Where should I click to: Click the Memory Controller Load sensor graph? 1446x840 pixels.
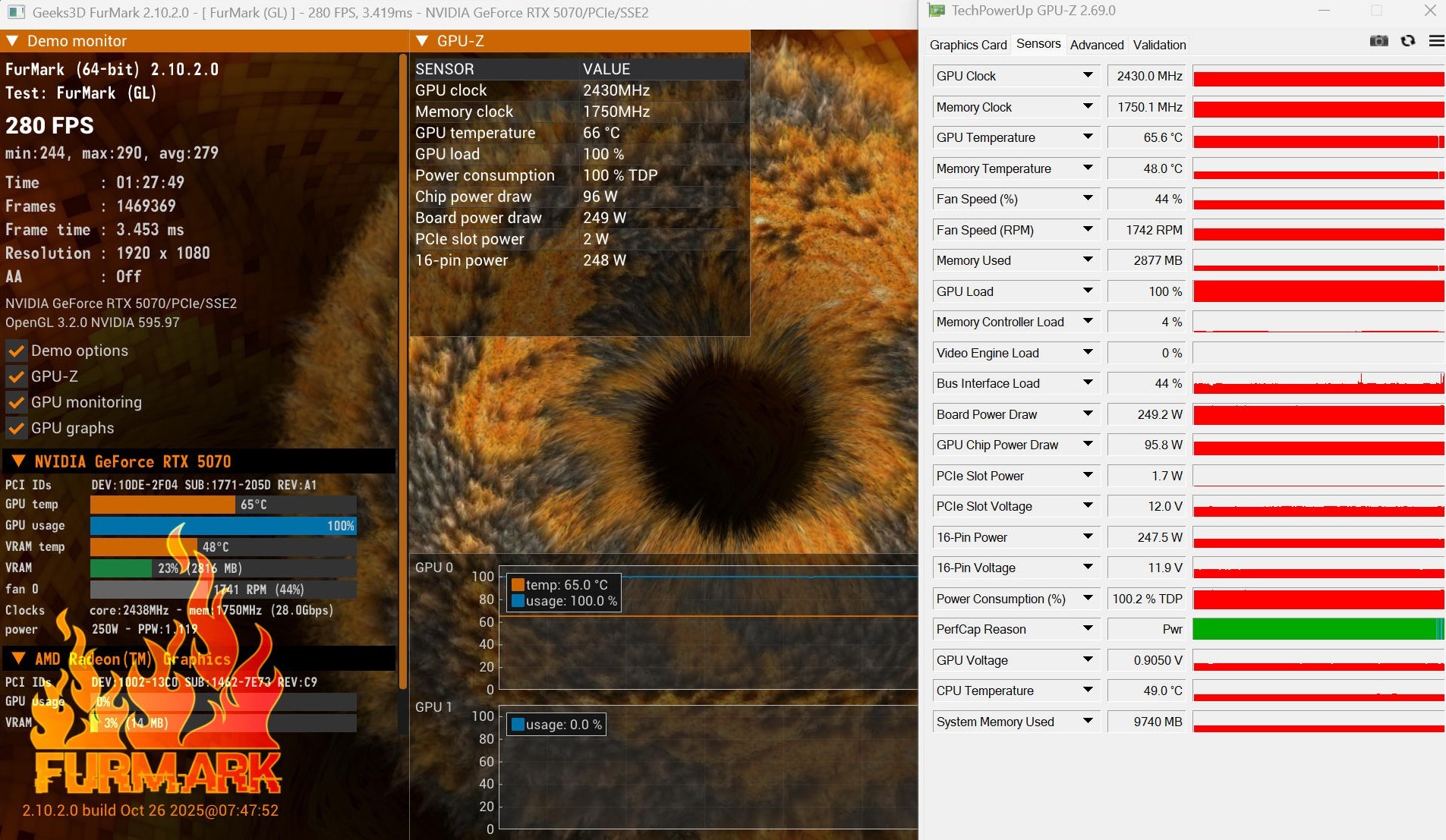tap(1318, 322)
